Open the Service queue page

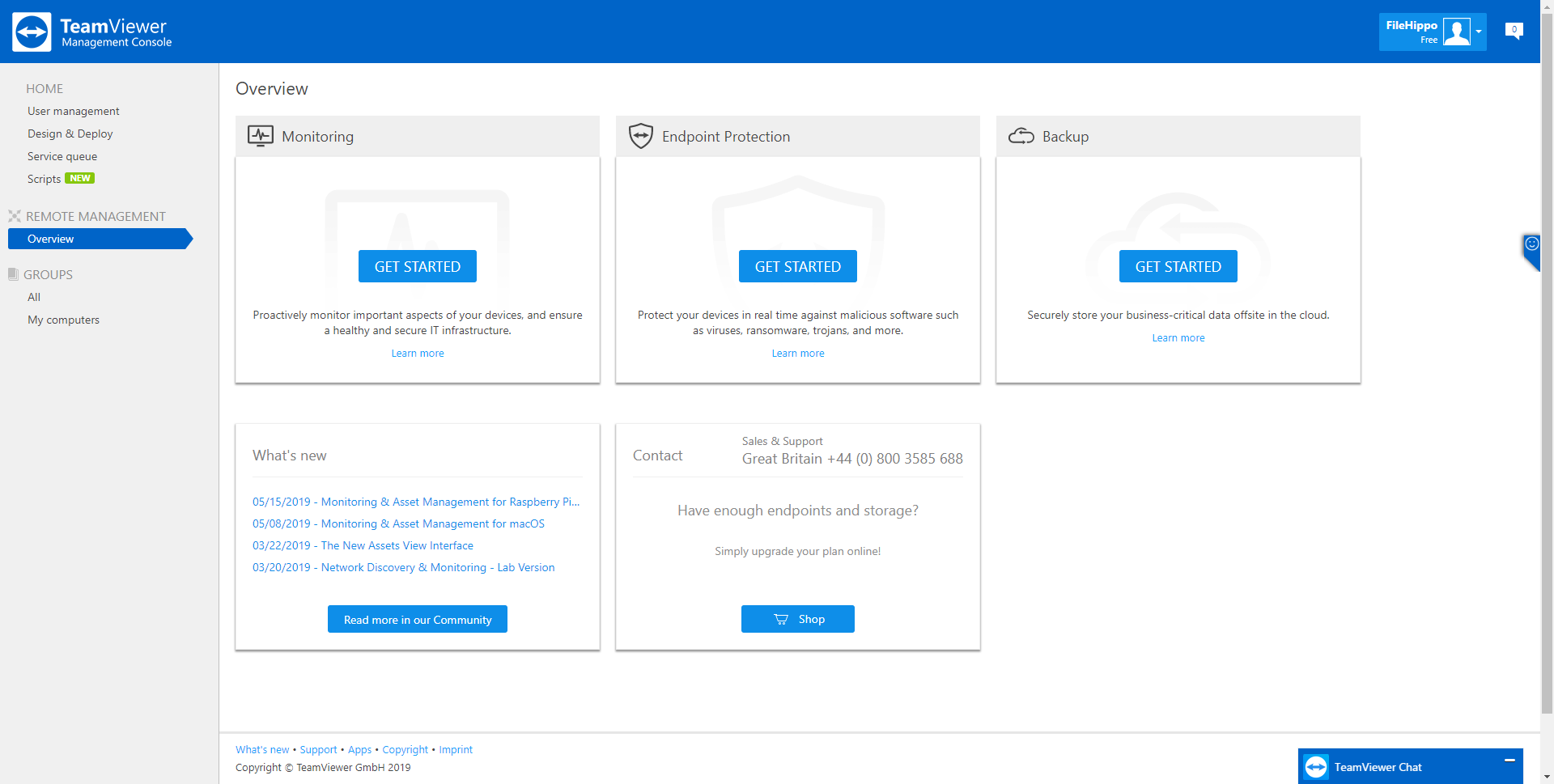point(62,156)
